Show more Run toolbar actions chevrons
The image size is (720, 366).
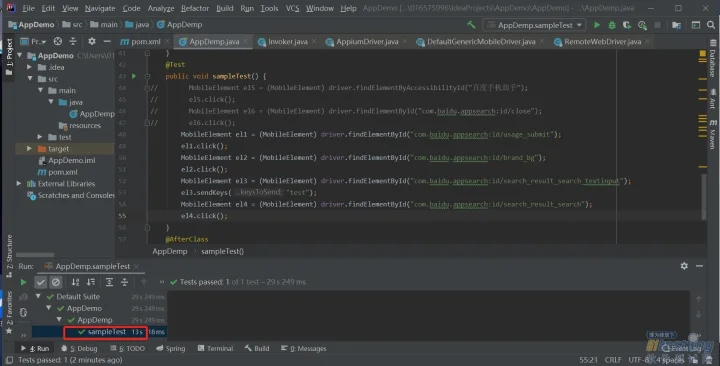[162, 282]
